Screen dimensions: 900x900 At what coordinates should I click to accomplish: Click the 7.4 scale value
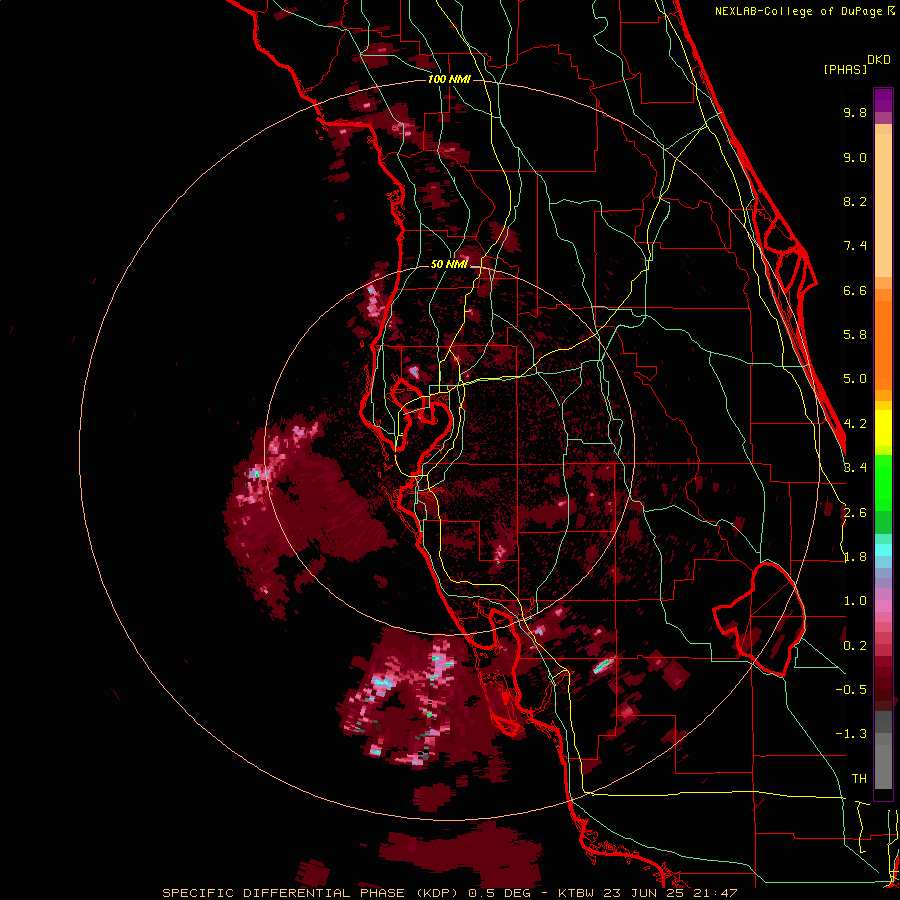855,246
